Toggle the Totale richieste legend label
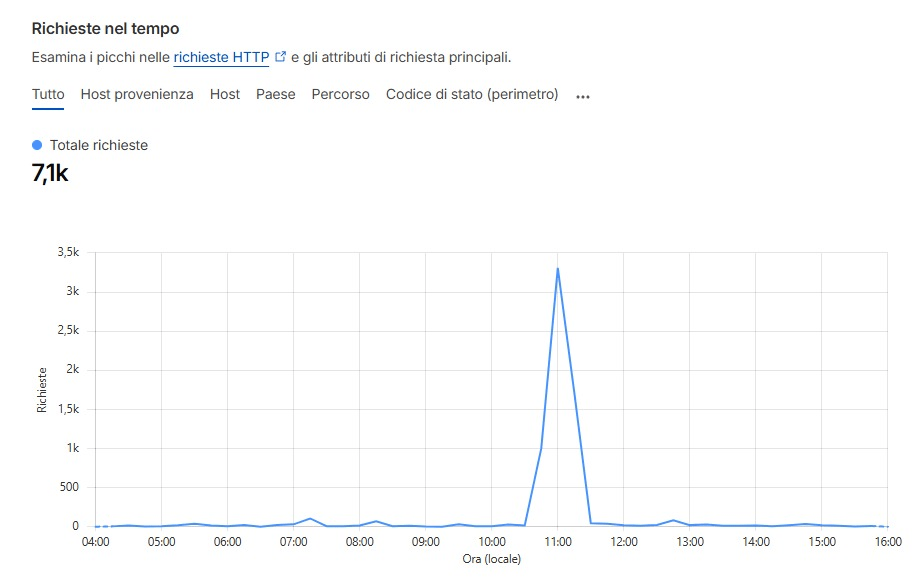The width and height of the screenshot is (919, 580). pos(99,145)
